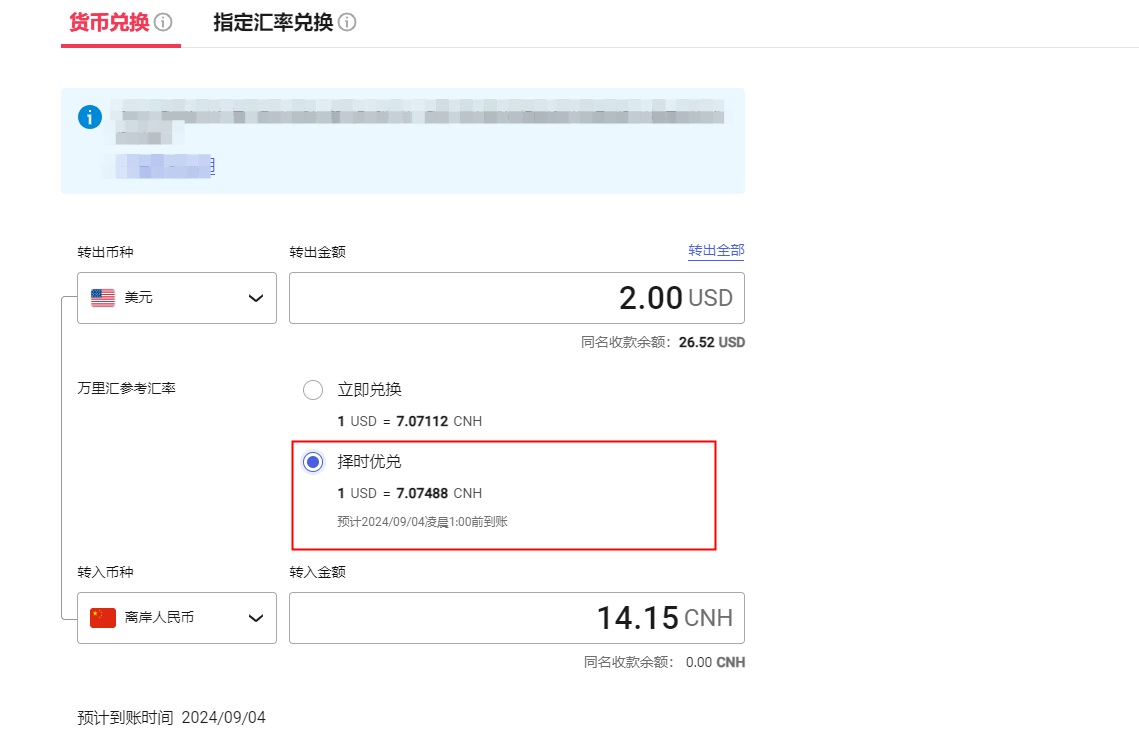
Task: Click the 转出全部 link
Action: [715, 251]
